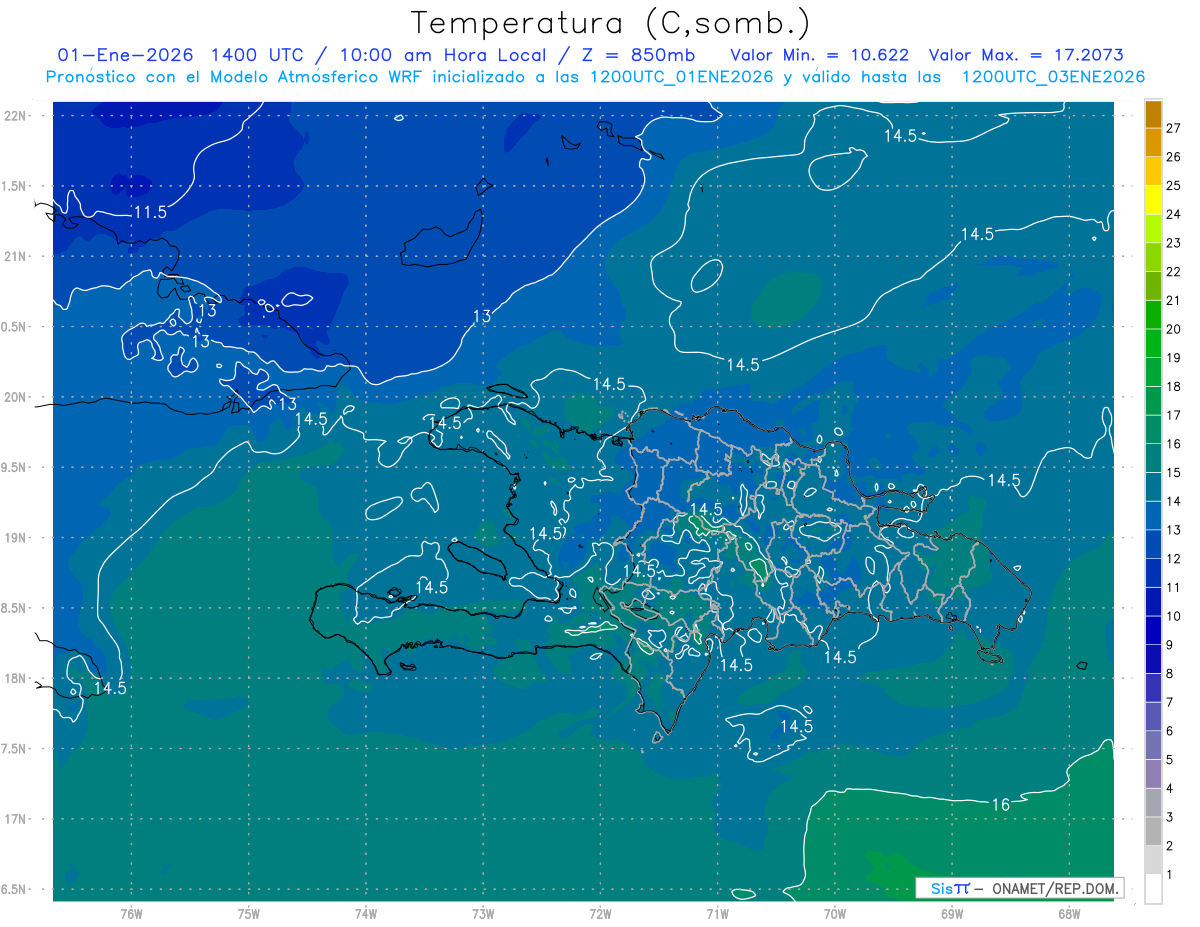Click the 17N latitude axis label
The image size is (1200, 927).
click(x=16, y=819)
